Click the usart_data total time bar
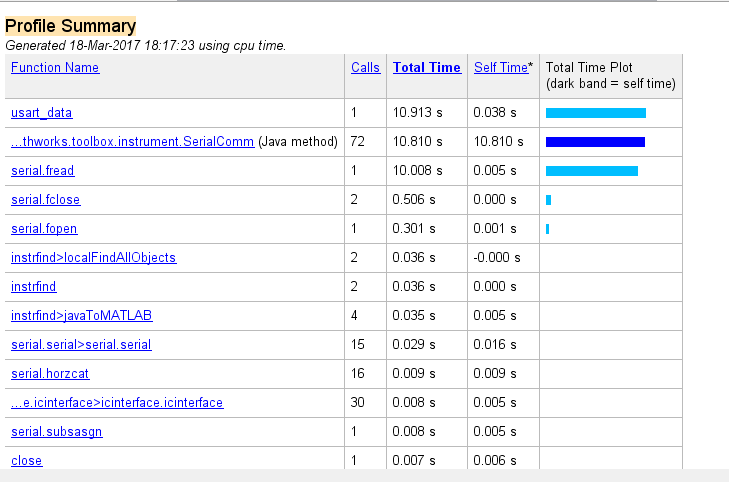This screenshot has width=729, height=482. click(x=596, y=113)
